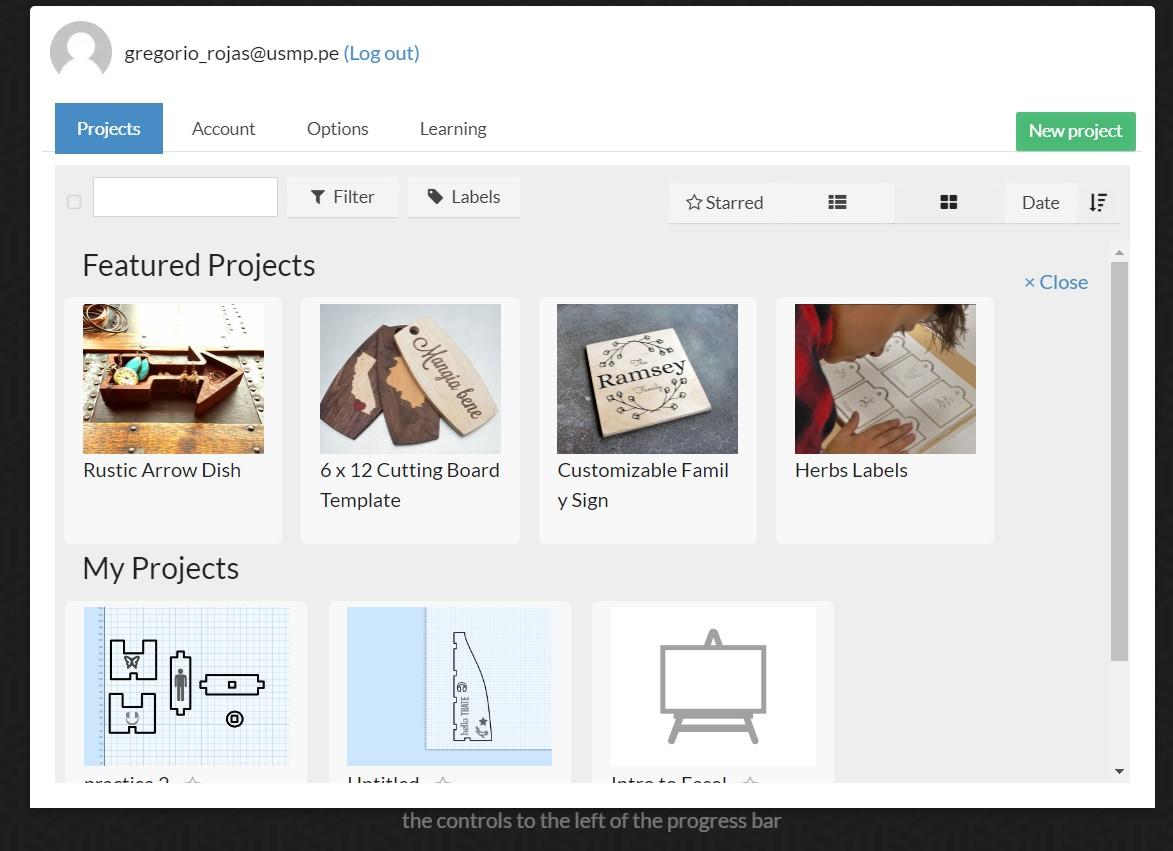The height and width of the screenshot is (851, 1173).
Task: Open the Herbs Labels thumbnail
Action: (885, 378)
